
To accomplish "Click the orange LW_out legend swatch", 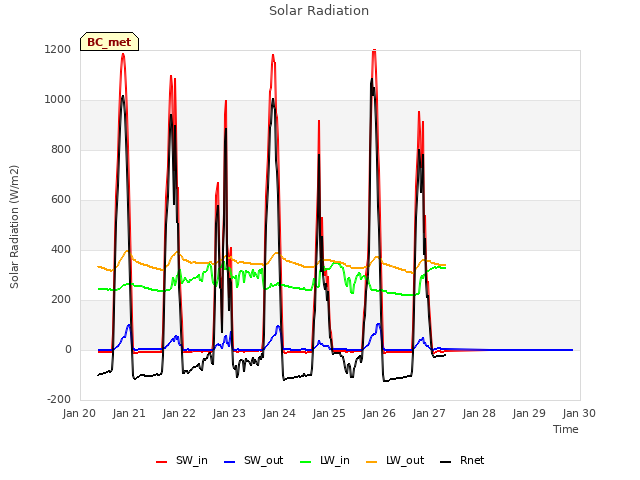I will pos(372,462).
